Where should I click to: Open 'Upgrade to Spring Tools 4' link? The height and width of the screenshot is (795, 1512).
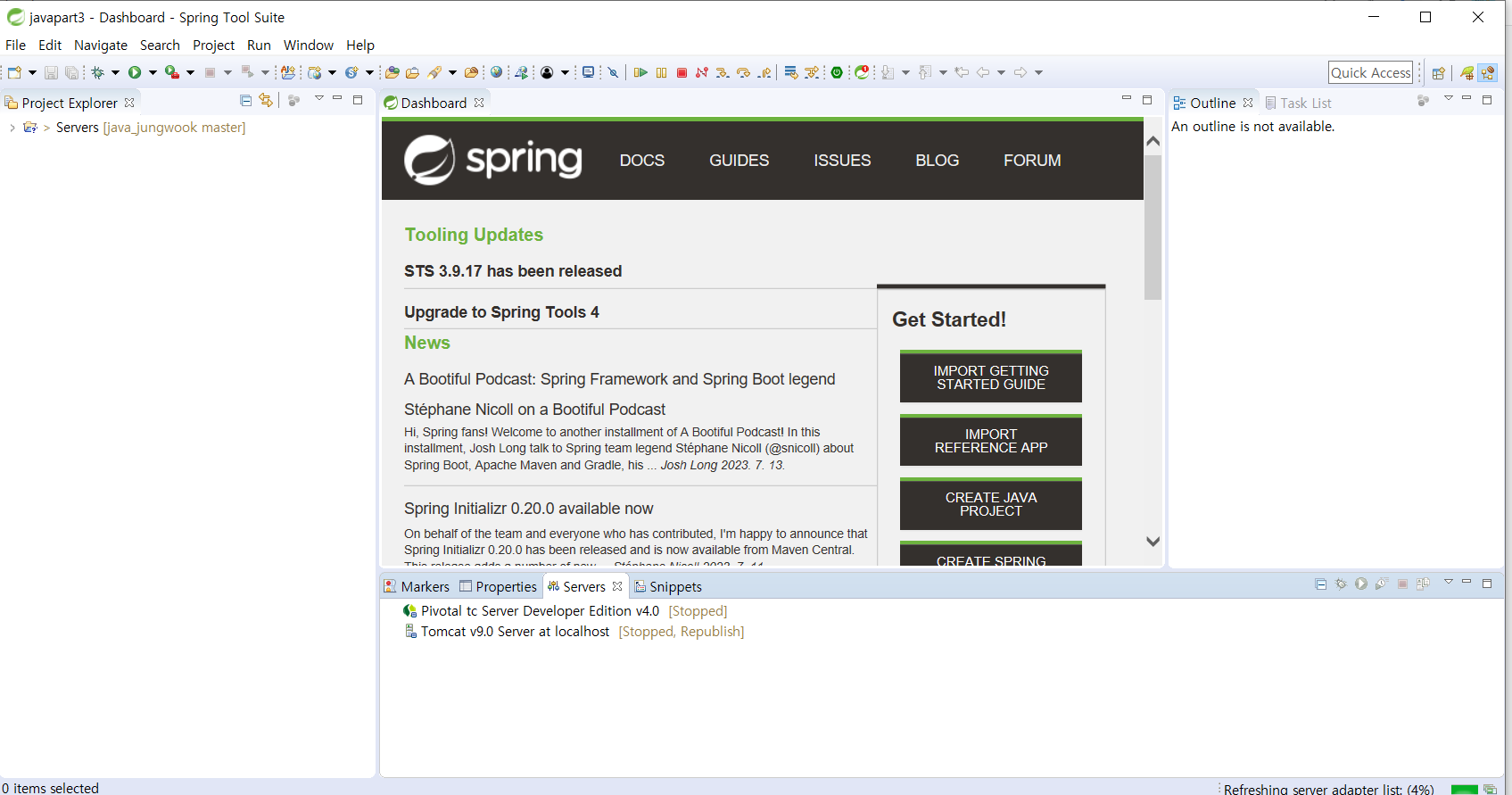[x=501, y=312]
